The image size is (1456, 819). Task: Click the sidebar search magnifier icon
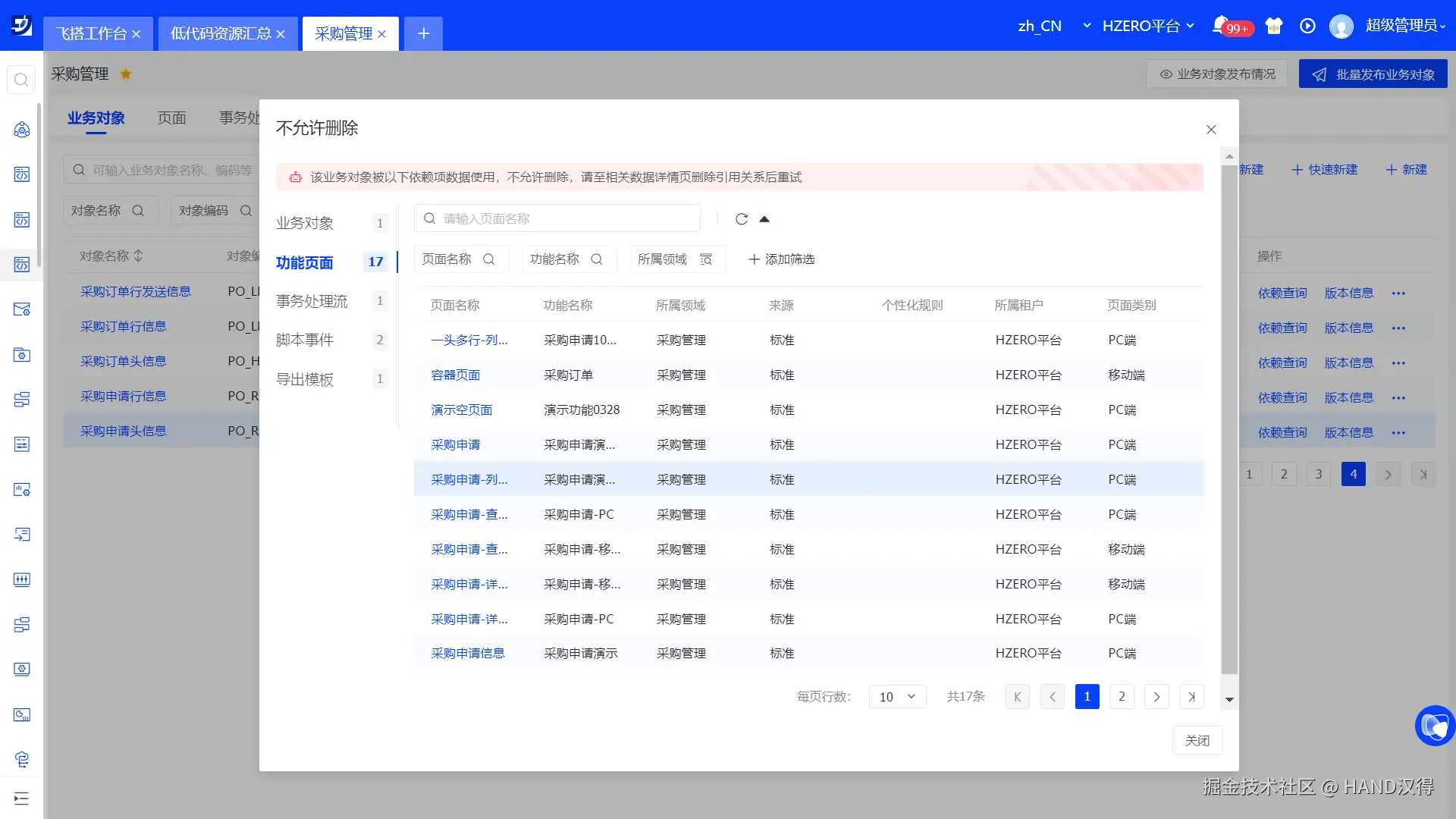(x=21, y=80)
